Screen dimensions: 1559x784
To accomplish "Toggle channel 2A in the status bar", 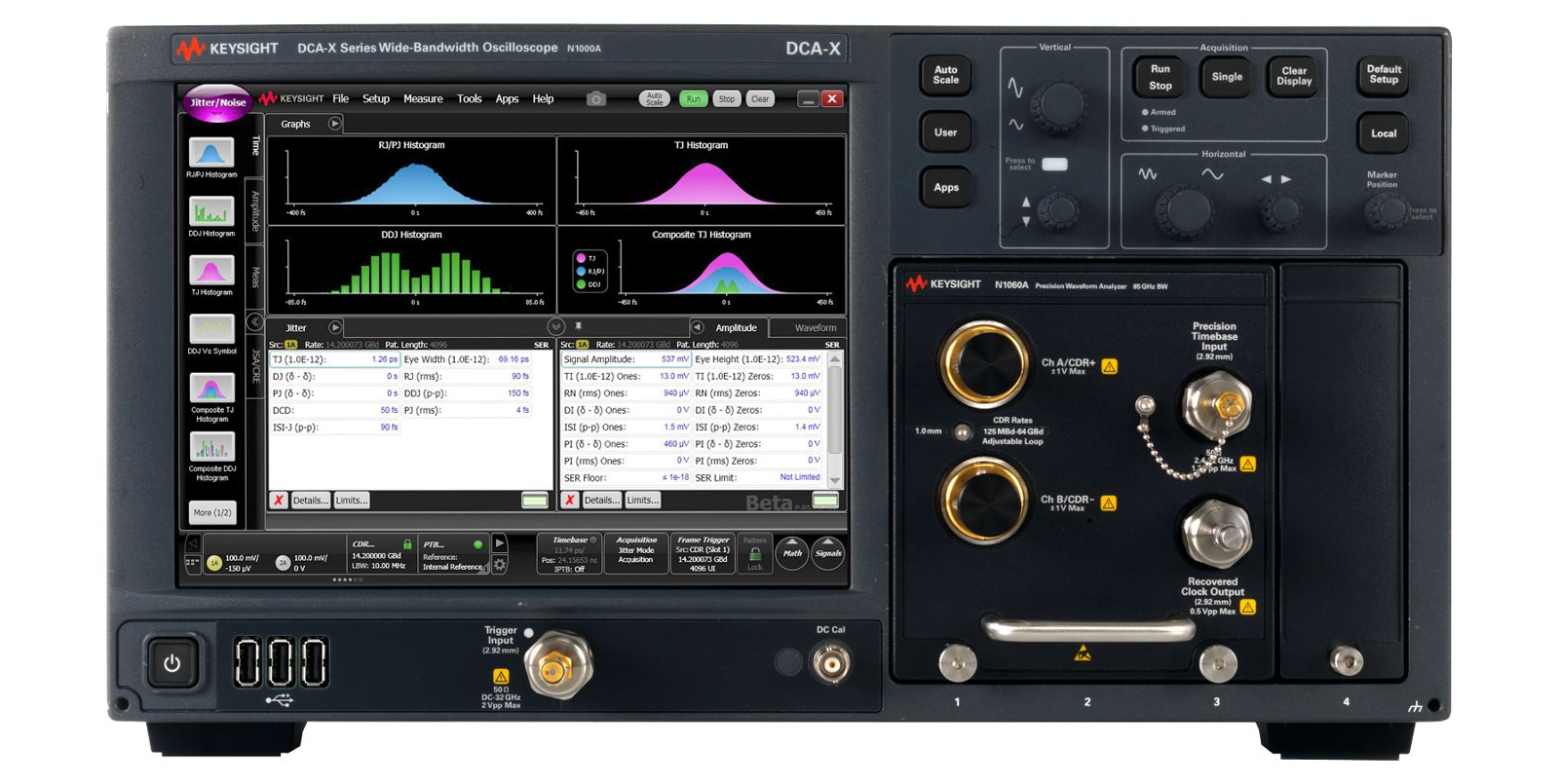I will pos(283,562).
